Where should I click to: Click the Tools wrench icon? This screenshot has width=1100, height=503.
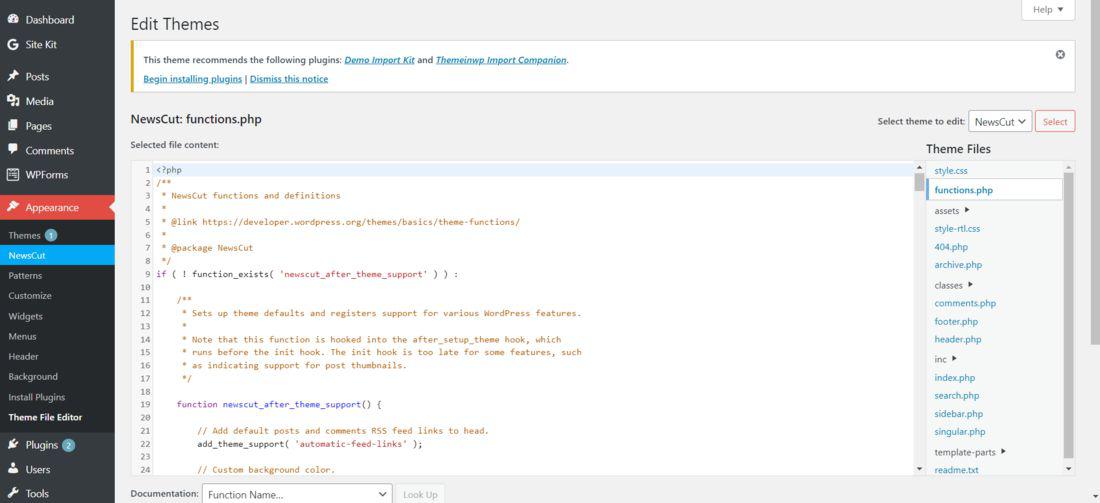[13, 493]
